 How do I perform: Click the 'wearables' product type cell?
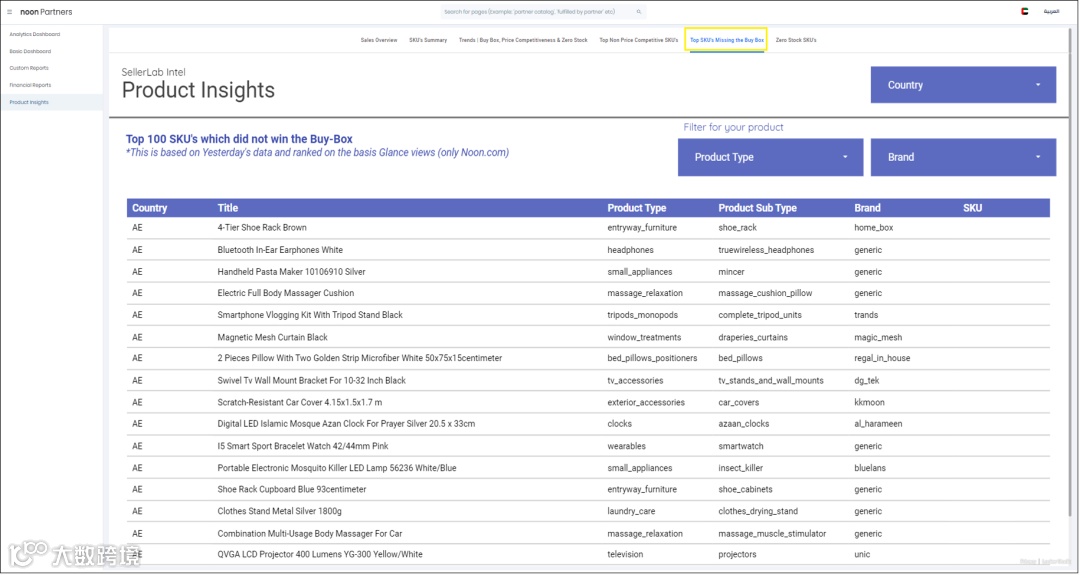626,446
